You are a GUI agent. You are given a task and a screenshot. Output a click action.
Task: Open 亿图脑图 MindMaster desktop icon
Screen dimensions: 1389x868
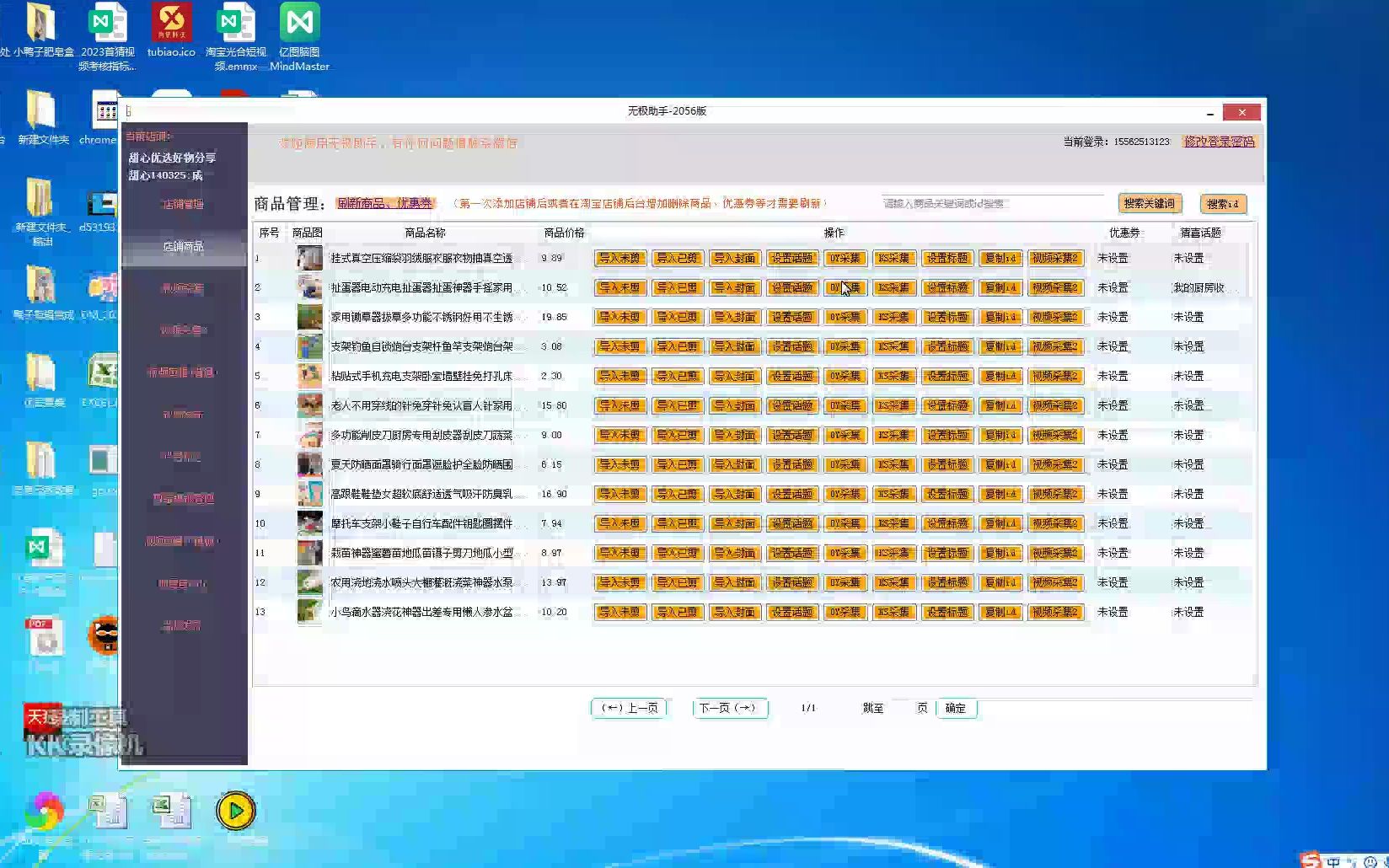click(x=299, y=37)
